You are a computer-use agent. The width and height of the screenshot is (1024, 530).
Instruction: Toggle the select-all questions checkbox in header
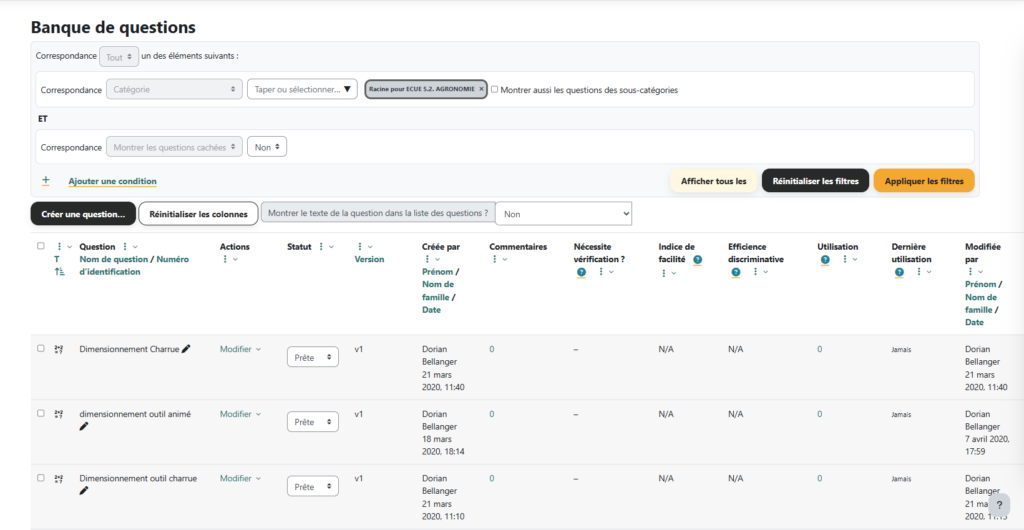click(41, 246)
